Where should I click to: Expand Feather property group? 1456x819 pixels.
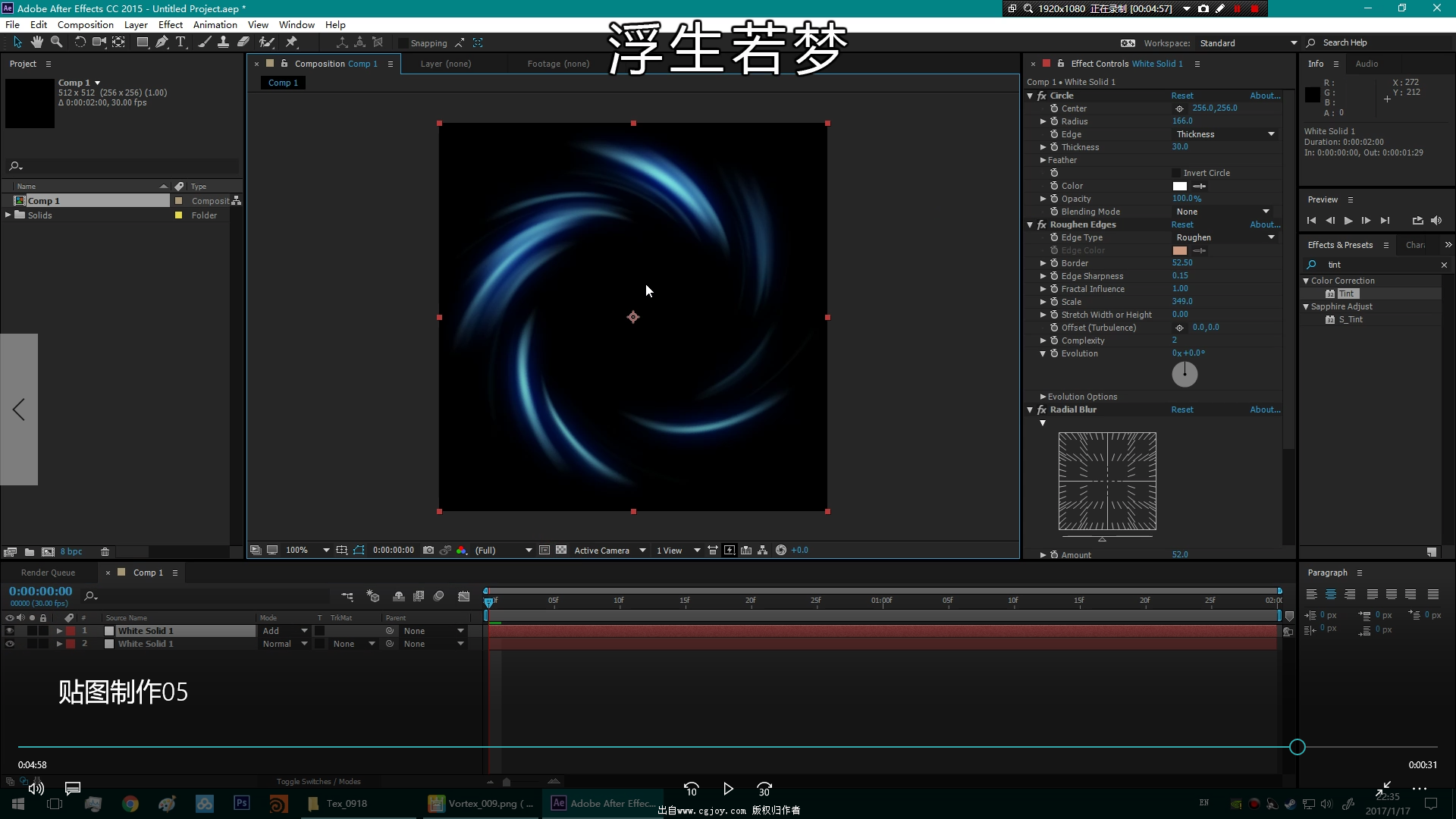point(1043,160)
